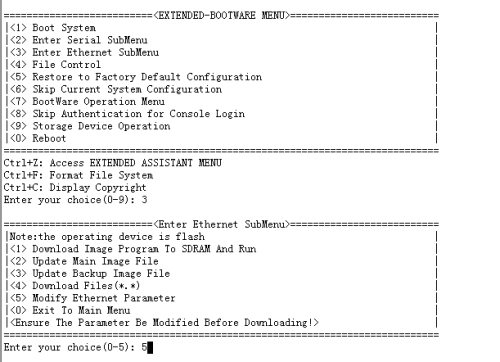The width and height of the screenshot is (500, 362).
Task: Click the Ctrl+Z Access EXTENDED ASSISTANT MENU line
Action: 113,163
